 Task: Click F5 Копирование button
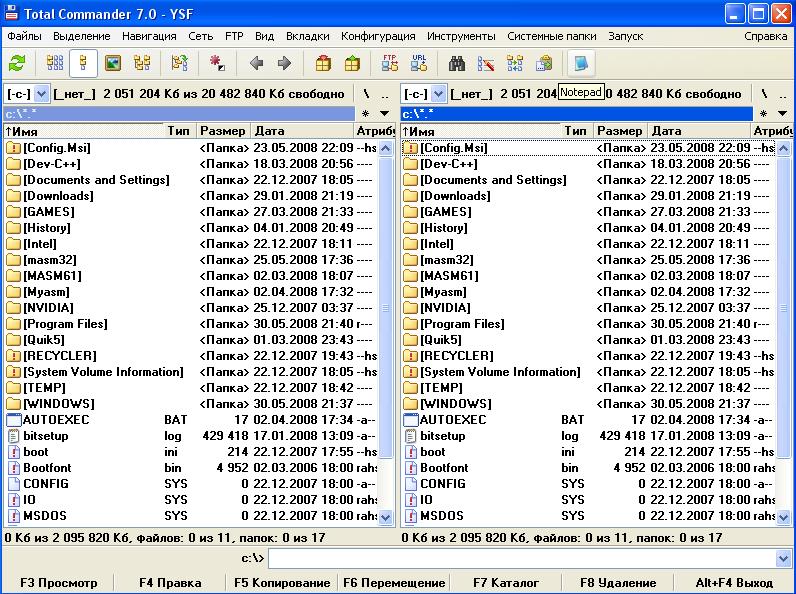(282, 583)
